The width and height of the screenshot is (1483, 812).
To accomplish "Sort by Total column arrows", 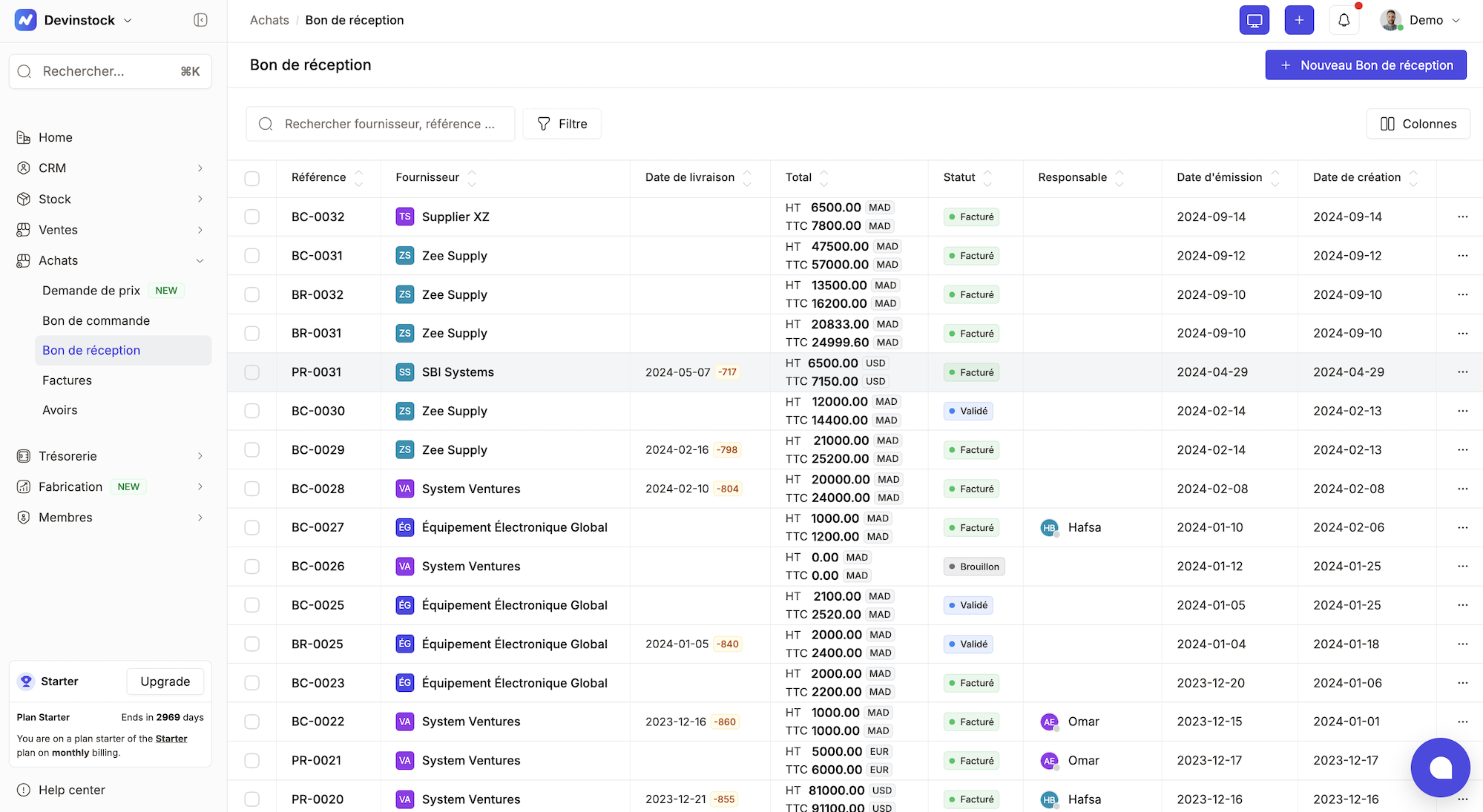I will pyautogui.click(x=823, y=178).
